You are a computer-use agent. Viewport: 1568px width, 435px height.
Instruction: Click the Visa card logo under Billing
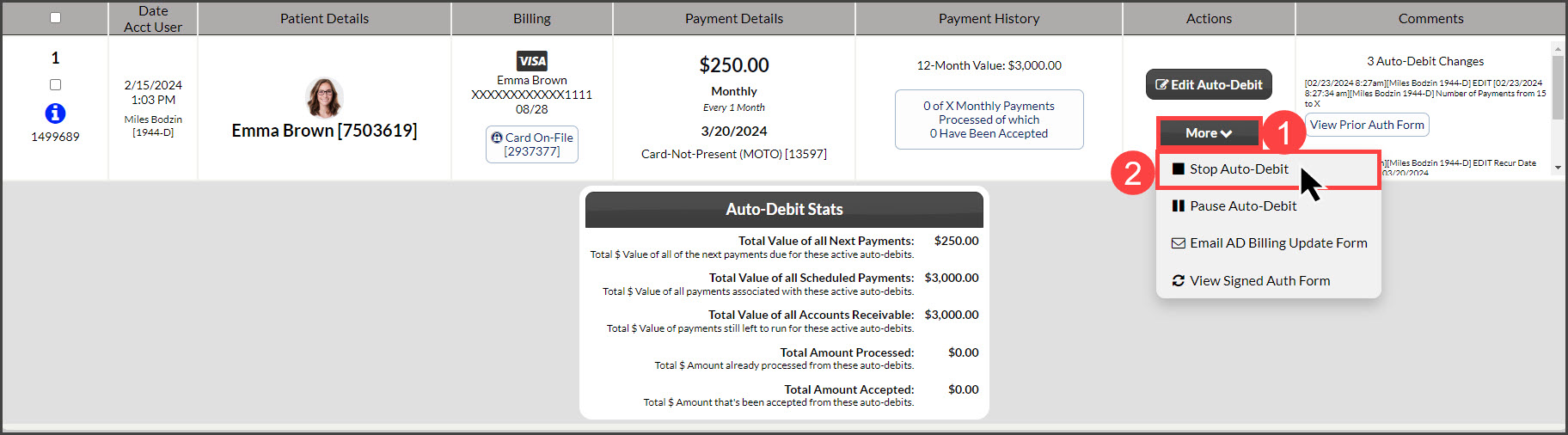pos(532,61)
